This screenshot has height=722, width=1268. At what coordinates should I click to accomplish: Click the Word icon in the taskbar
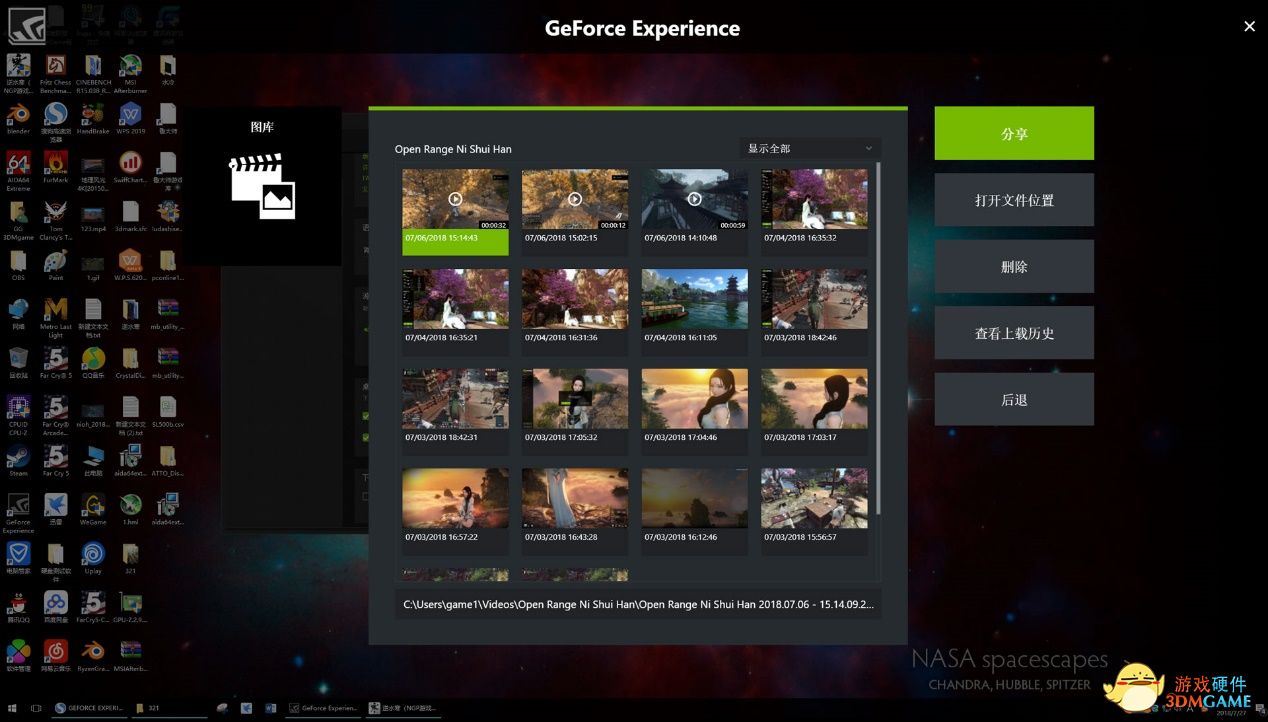270,708
